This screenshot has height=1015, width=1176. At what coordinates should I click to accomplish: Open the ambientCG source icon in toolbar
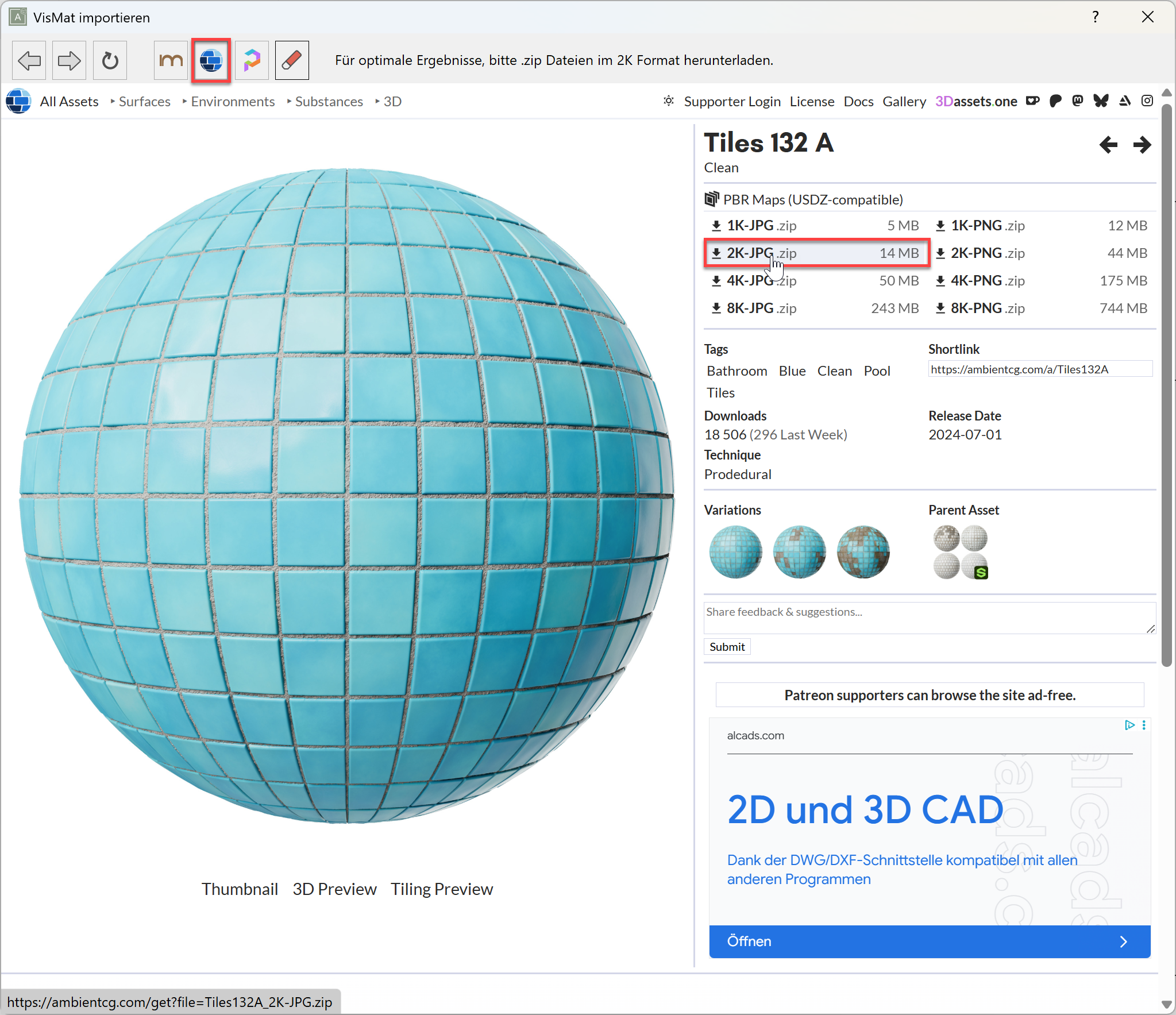tap(211, 60)
